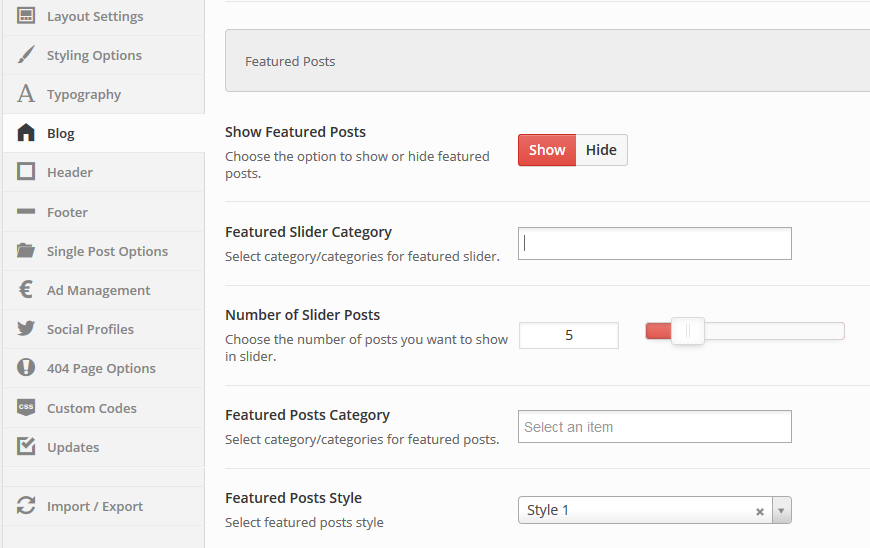Click the Ad Management euro icon

click(x=27, y=290)
